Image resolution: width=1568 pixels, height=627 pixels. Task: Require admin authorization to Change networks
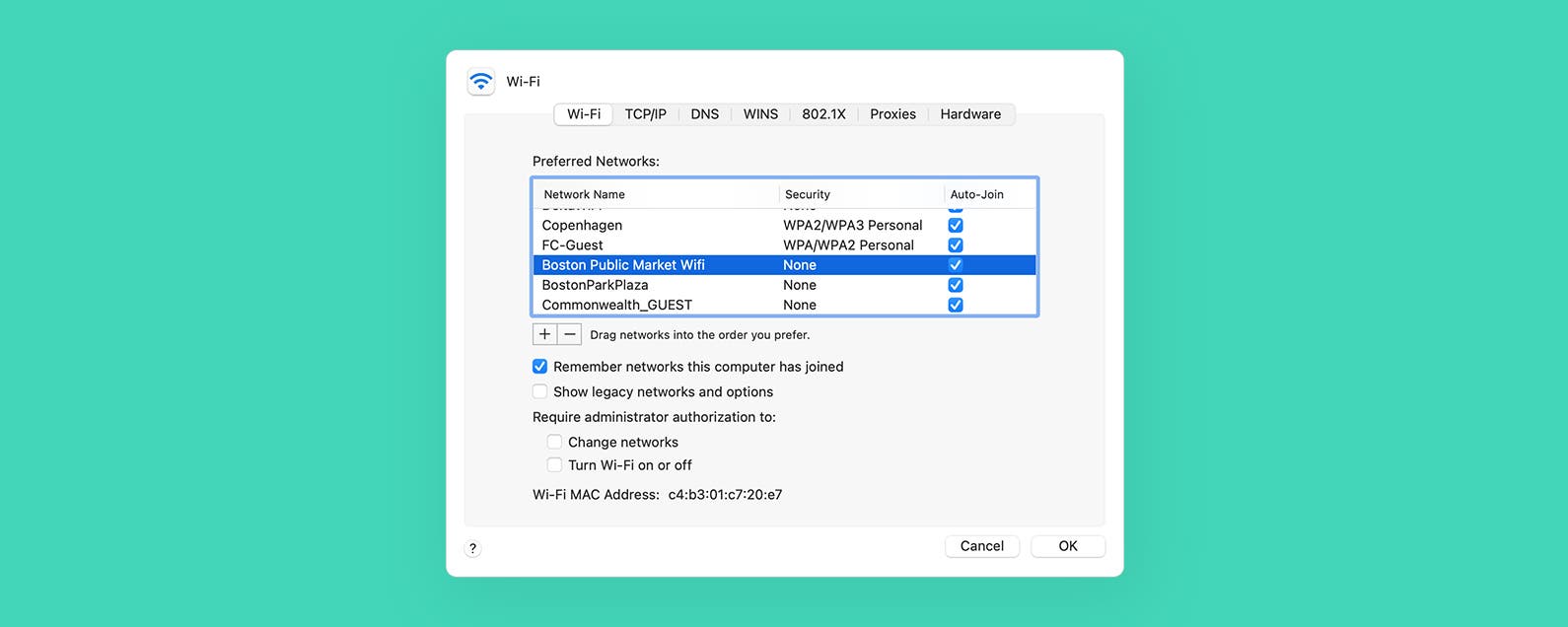[x=554, y=442]
